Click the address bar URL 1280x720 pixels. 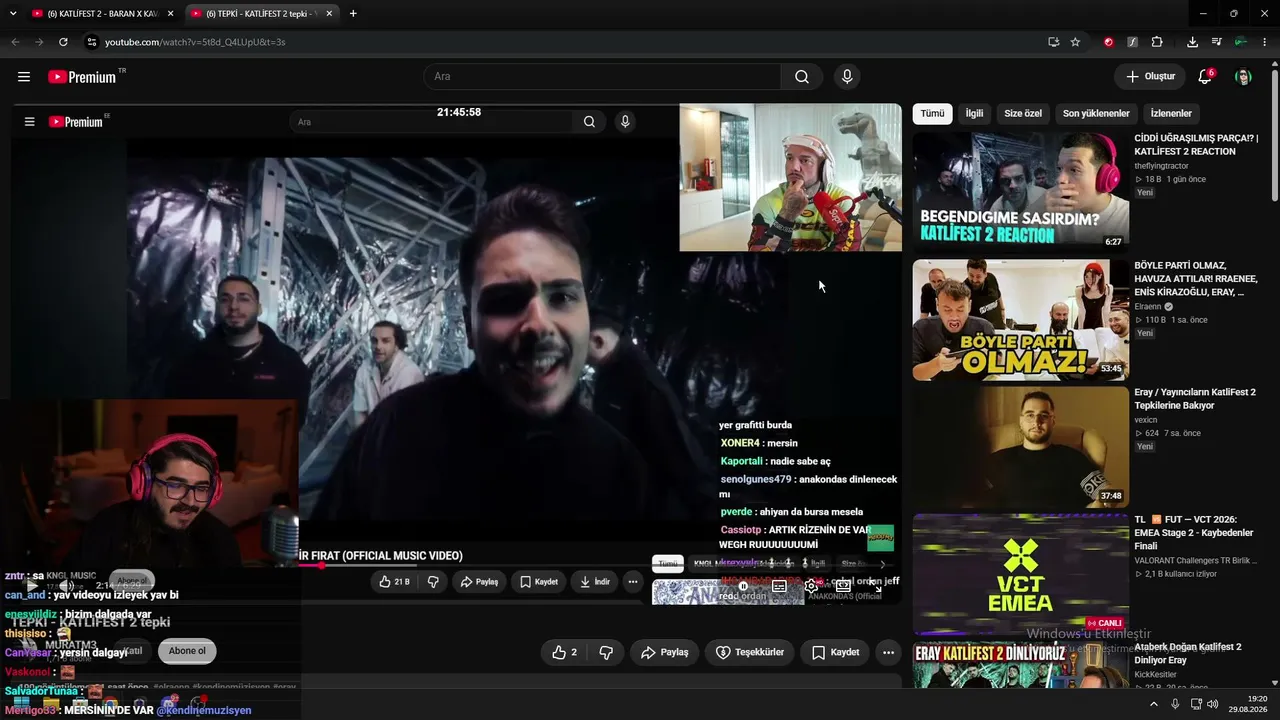(x=195, y=42)
